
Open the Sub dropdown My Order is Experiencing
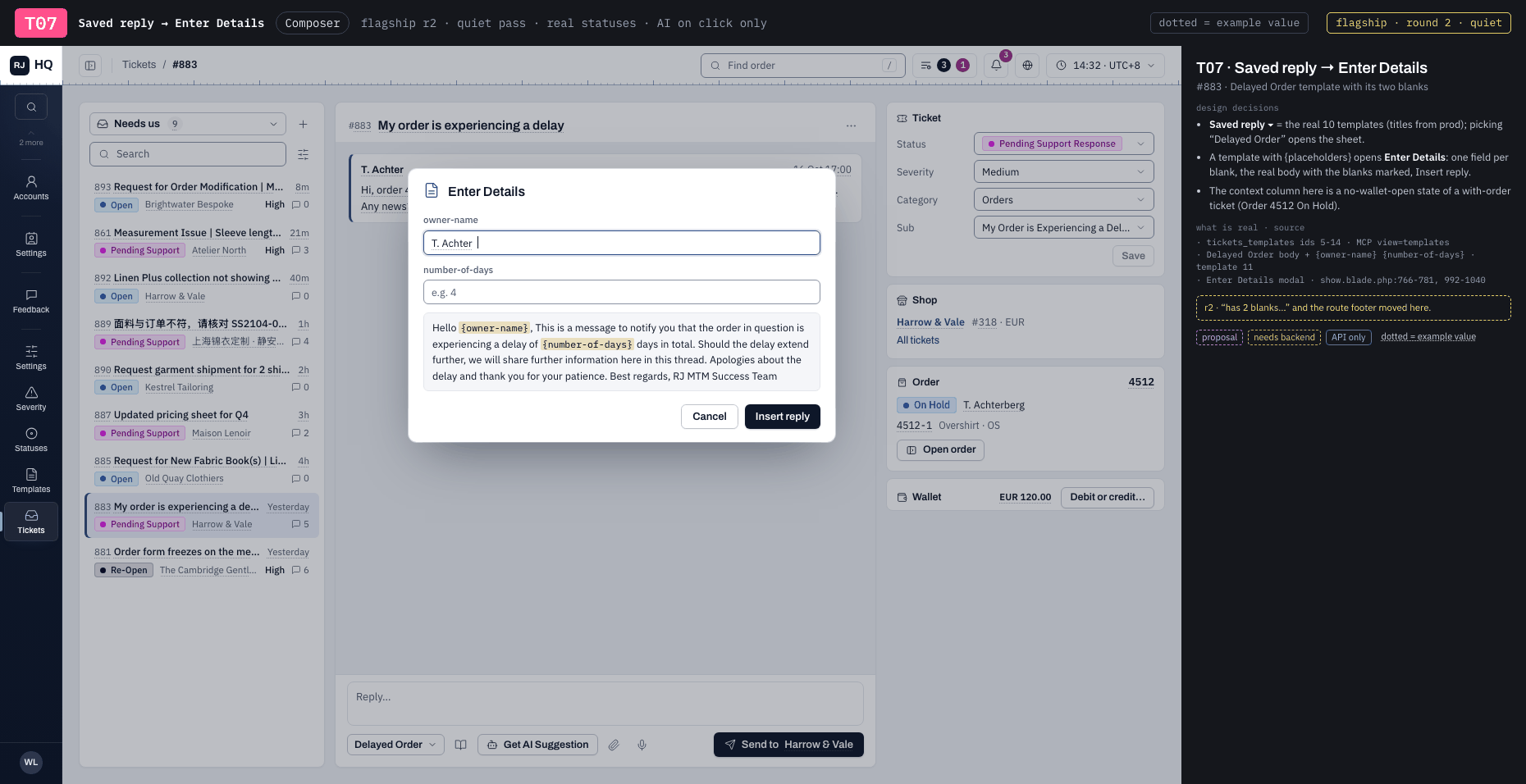tap(1063, 227)
